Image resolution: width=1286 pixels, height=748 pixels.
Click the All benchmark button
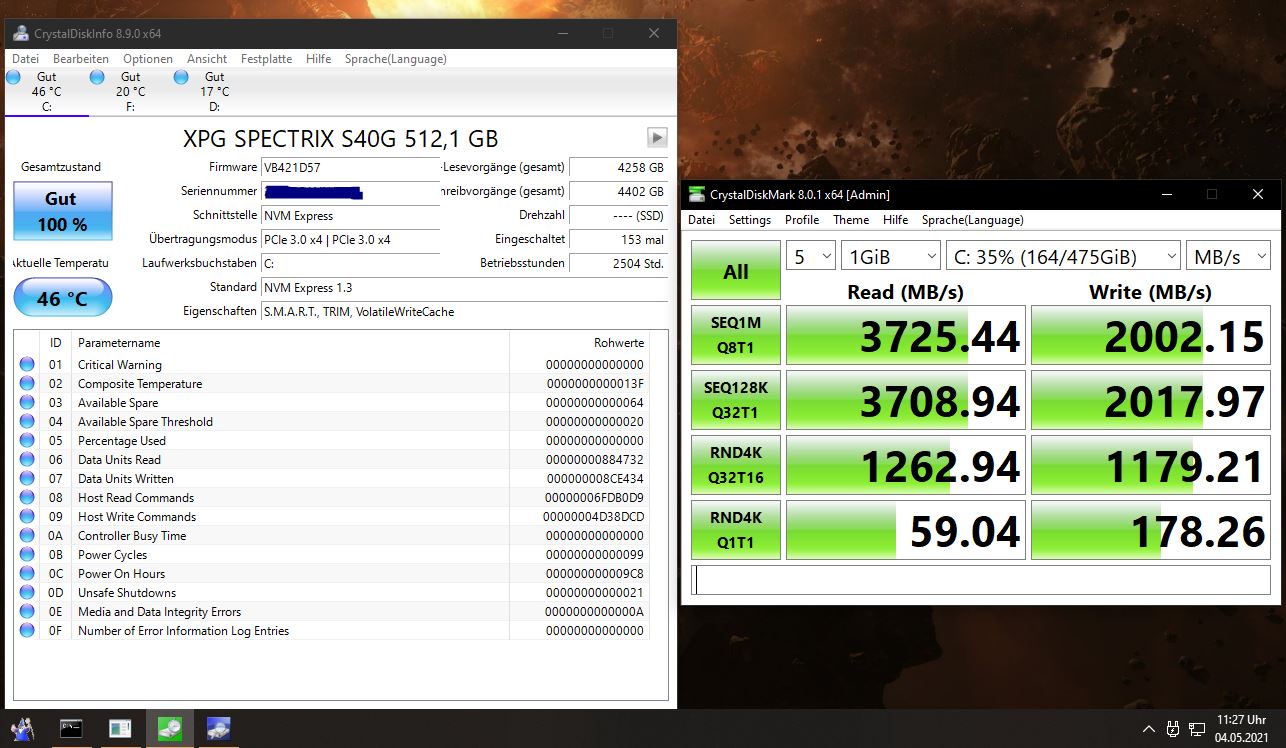(x=736, y=271)
